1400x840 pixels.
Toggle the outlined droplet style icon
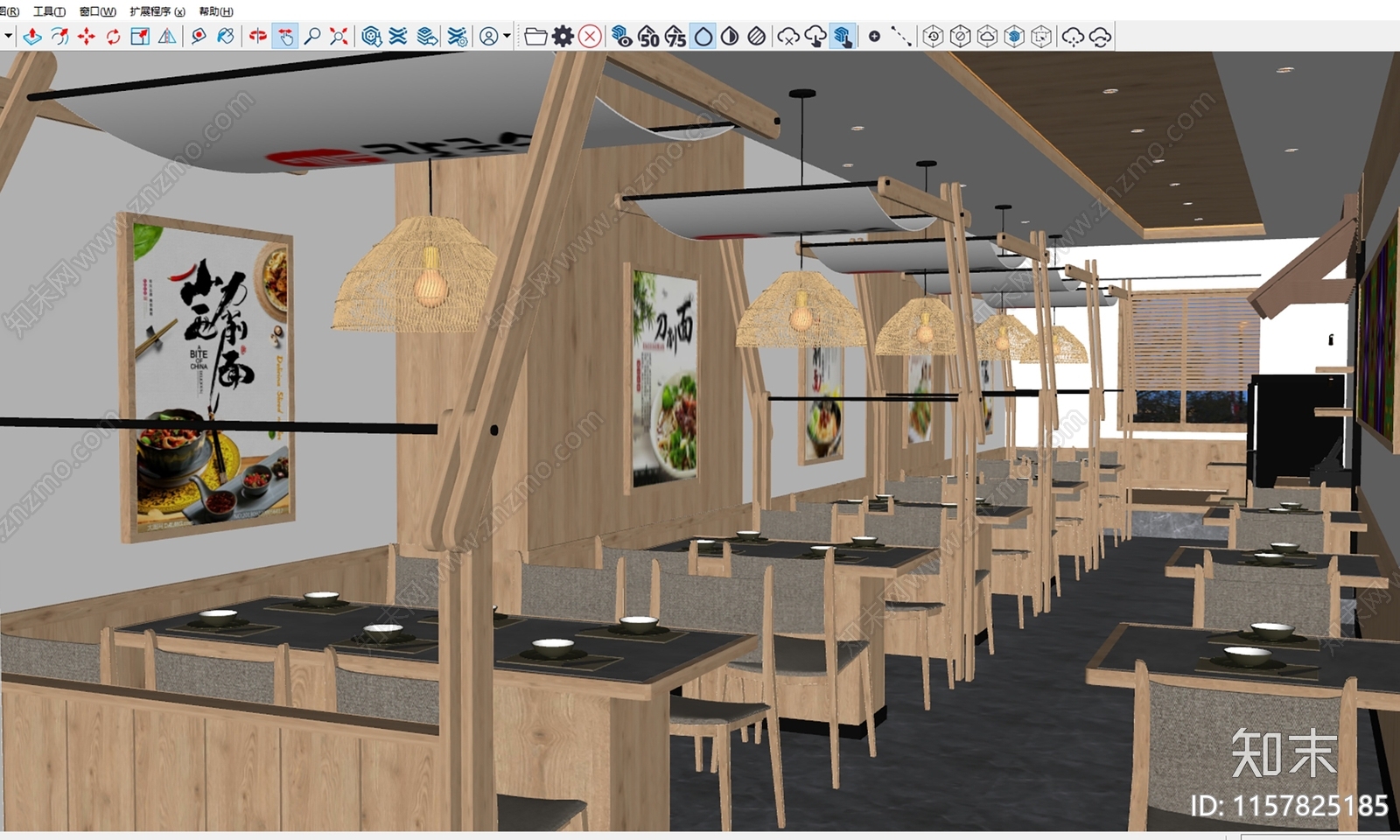coord(703,36)
